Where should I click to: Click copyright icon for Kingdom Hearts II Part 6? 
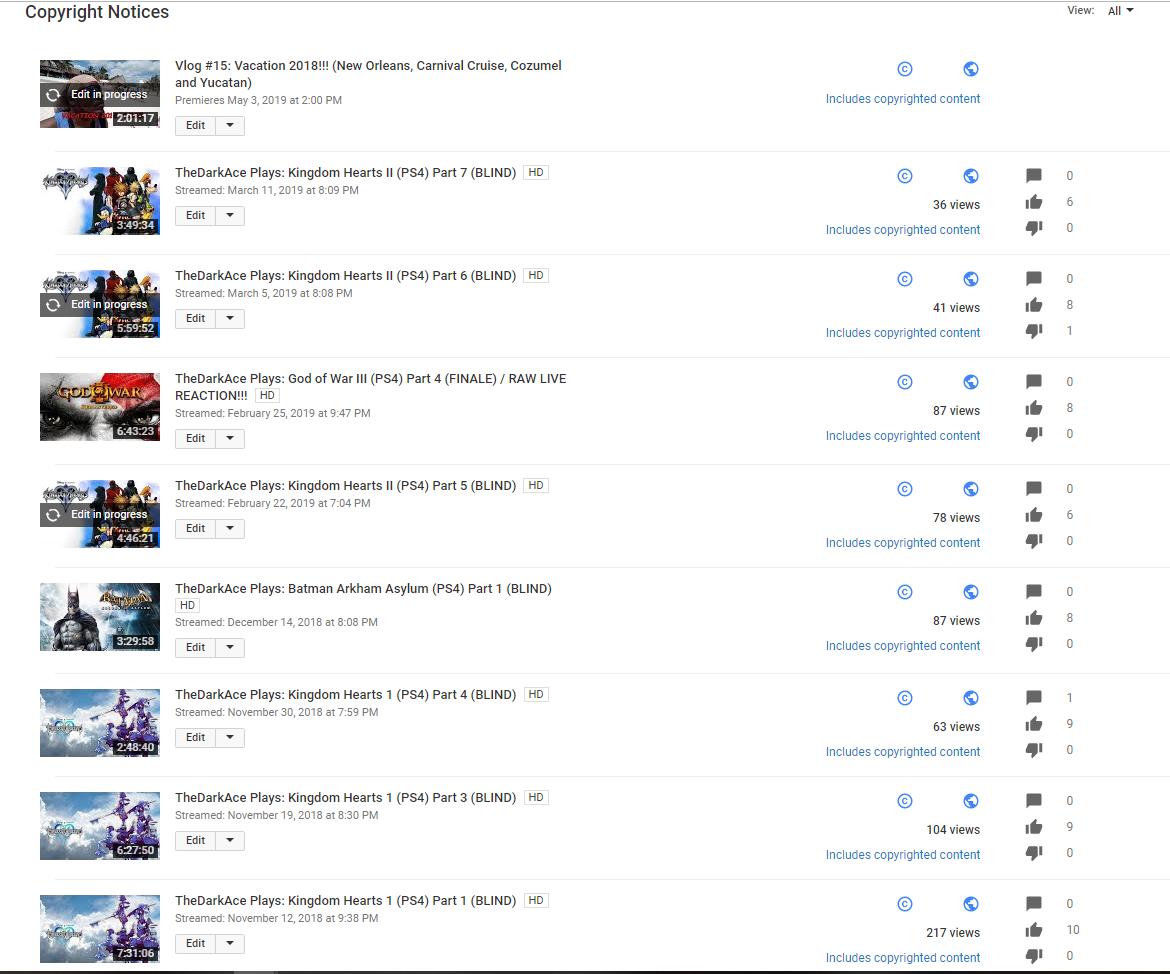904,279
